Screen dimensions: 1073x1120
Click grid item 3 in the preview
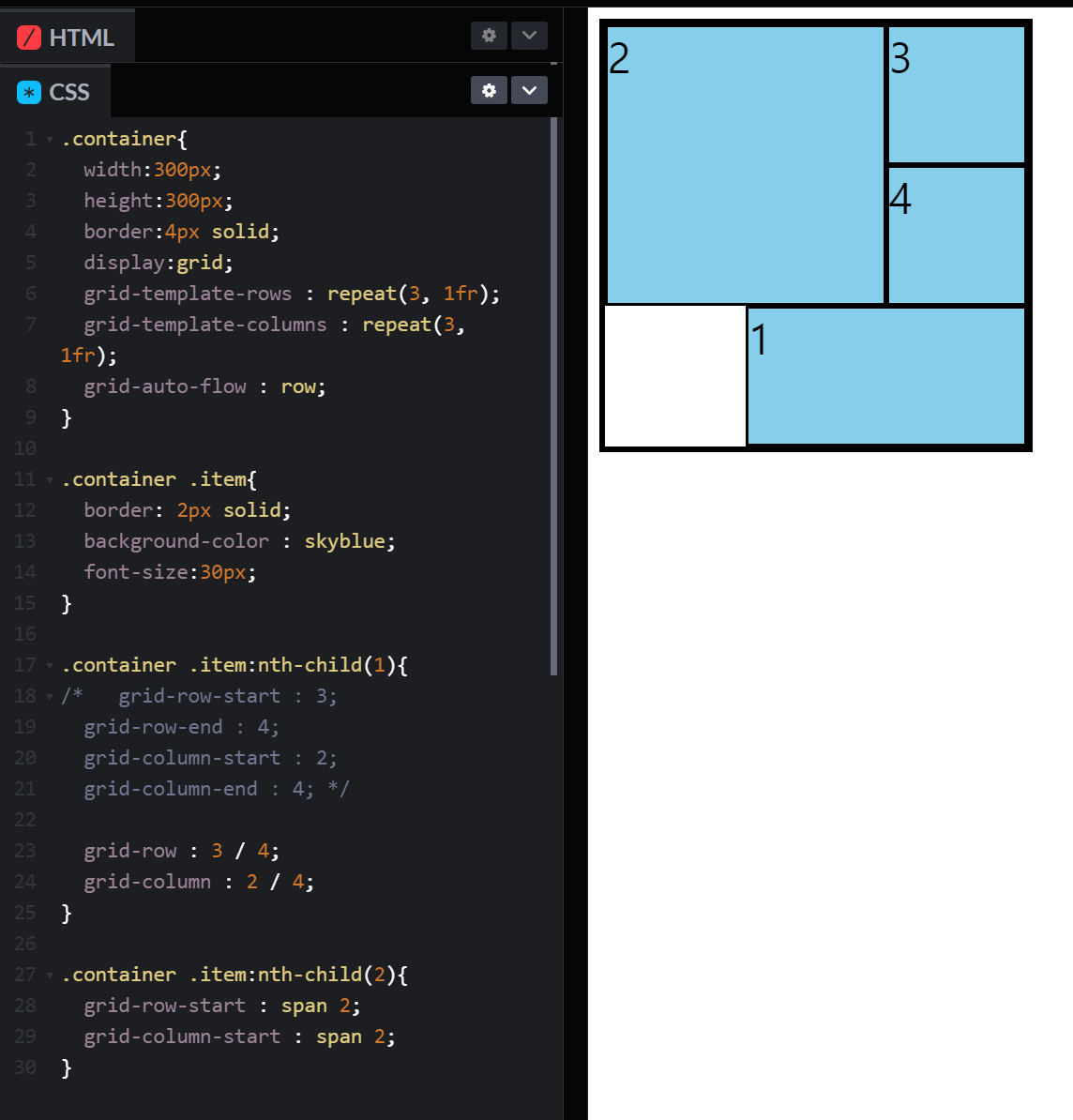(955, 92)
